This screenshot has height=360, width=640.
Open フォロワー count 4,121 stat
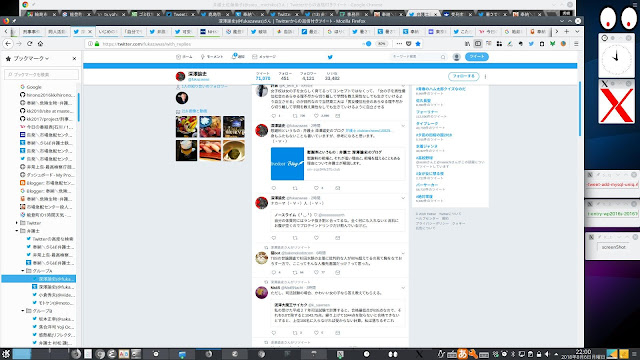point(308,76)
